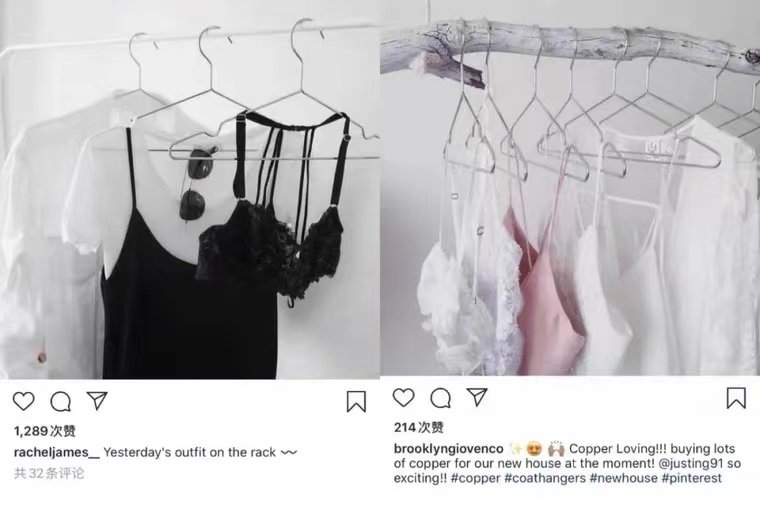760x506 pixels.
Task: Open brooklyngiovenco profile from caption
Action: coord(448,449)
